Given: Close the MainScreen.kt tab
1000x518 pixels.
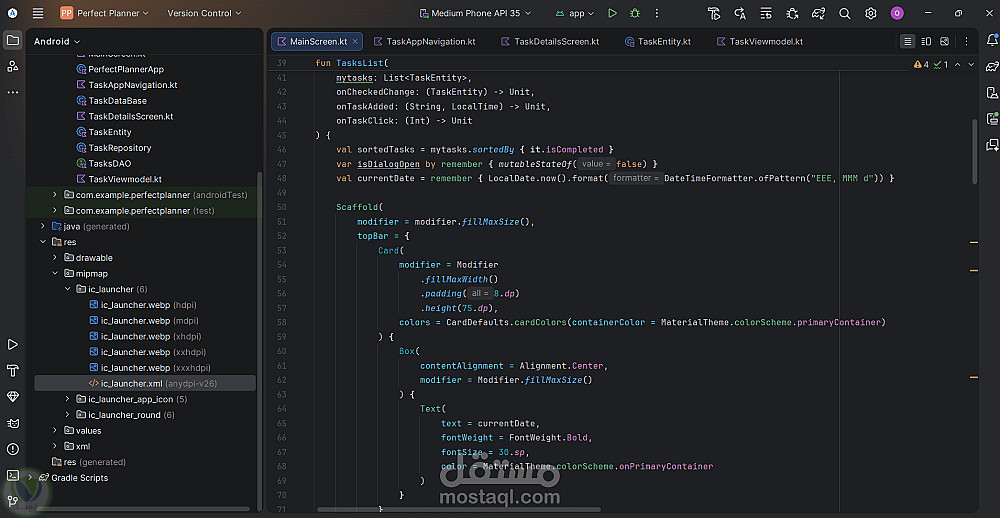Looking at the screenshot, I should [x=355, y=41].
